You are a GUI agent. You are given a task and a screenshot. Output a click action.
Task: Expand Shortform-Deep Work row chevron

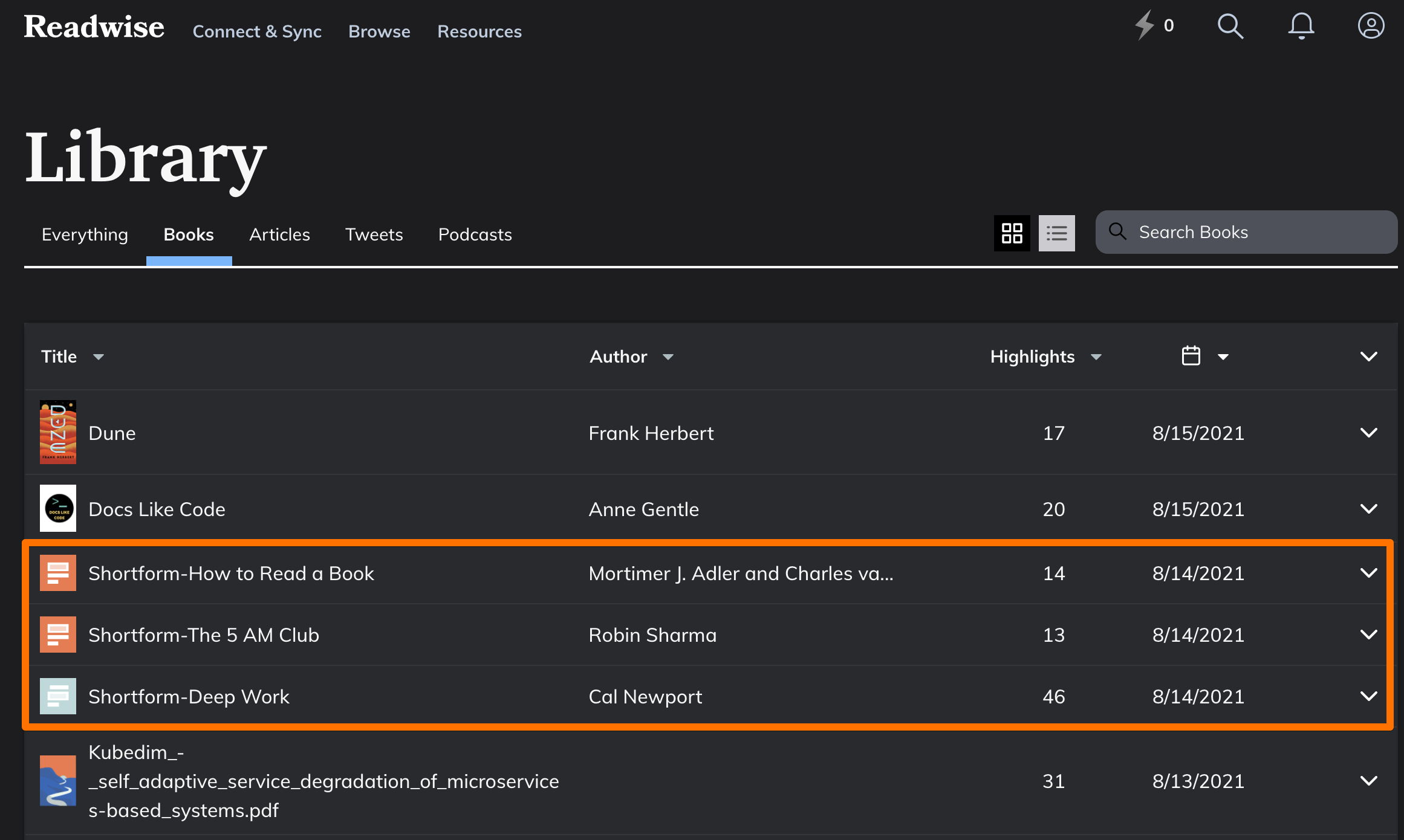click(x=1368, y=696)
